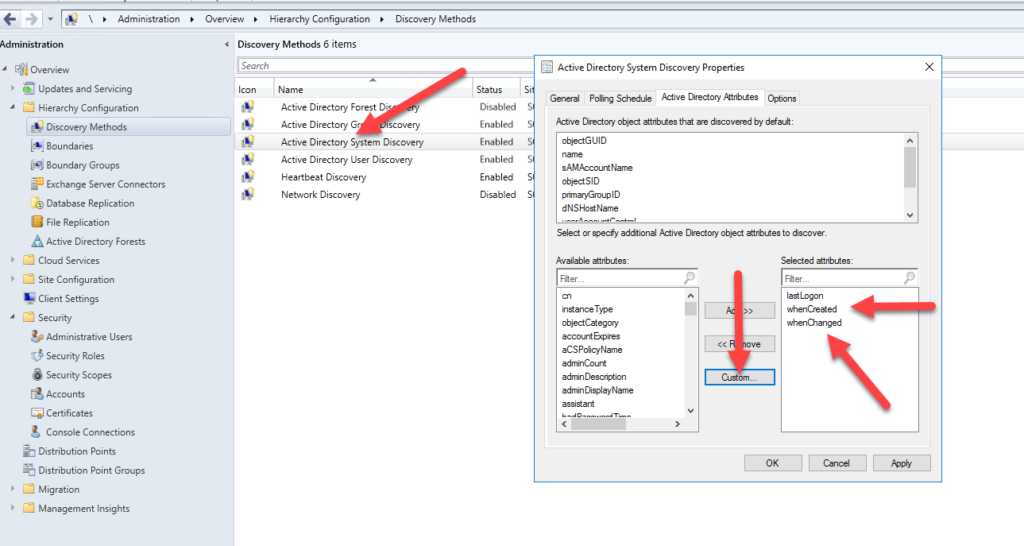
Task: Sort list by Status column header
Action: click(496, 89)
